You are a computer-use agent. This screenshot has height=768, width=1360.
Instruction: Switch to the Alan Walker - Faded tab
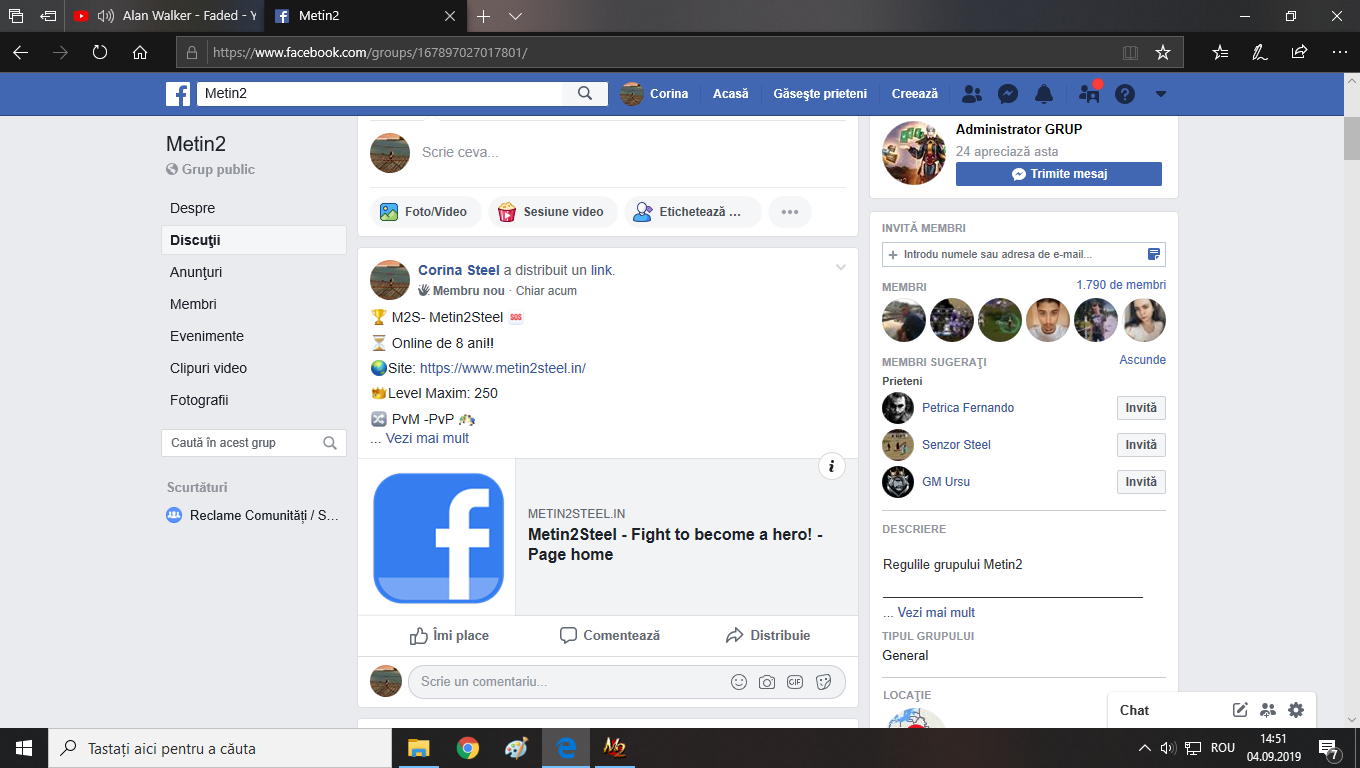coord(165,16)
